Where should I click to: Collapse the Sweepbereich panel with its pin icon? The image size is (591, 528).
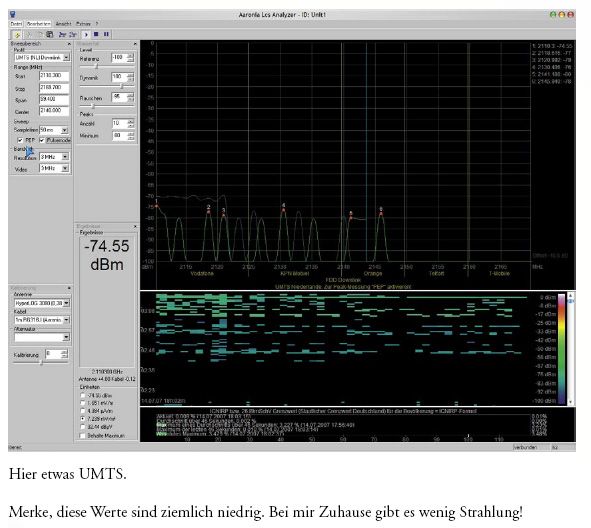coord(69,44)
